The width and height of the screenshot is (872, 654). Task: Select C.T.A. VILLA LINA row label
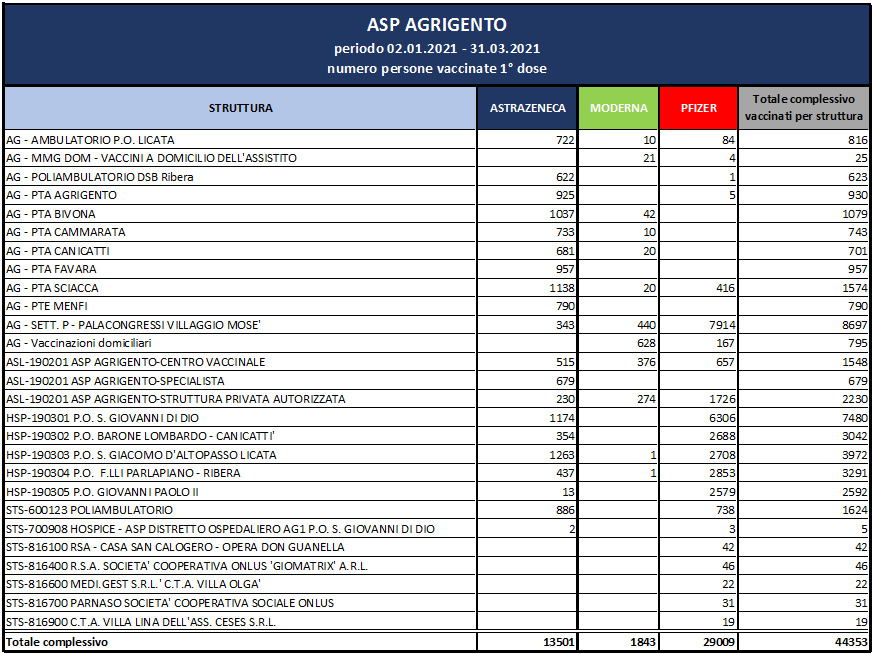point(141,622)
